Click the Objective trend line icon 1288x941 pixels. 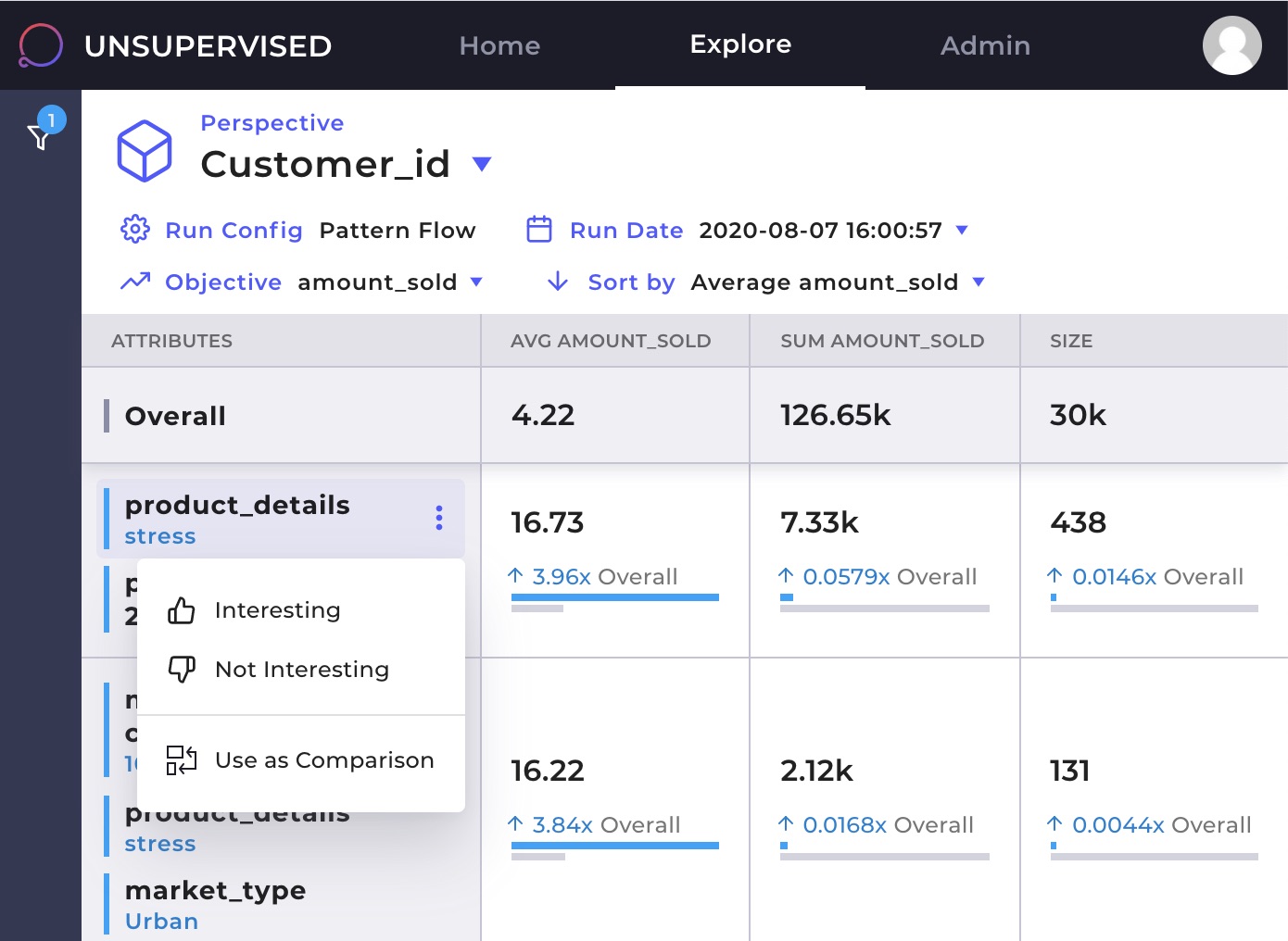[135, 281]
